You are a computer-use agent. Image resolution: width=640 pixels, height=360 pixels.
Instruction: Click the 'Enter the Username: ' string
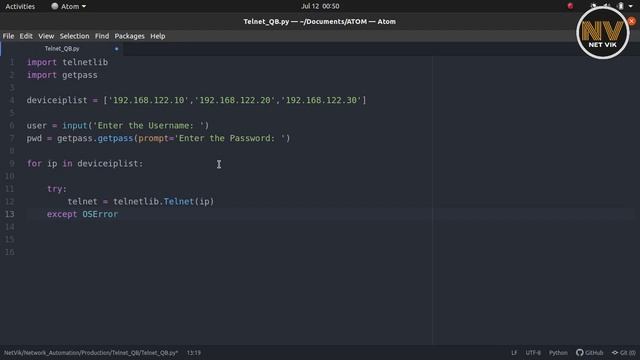[148, 126]
